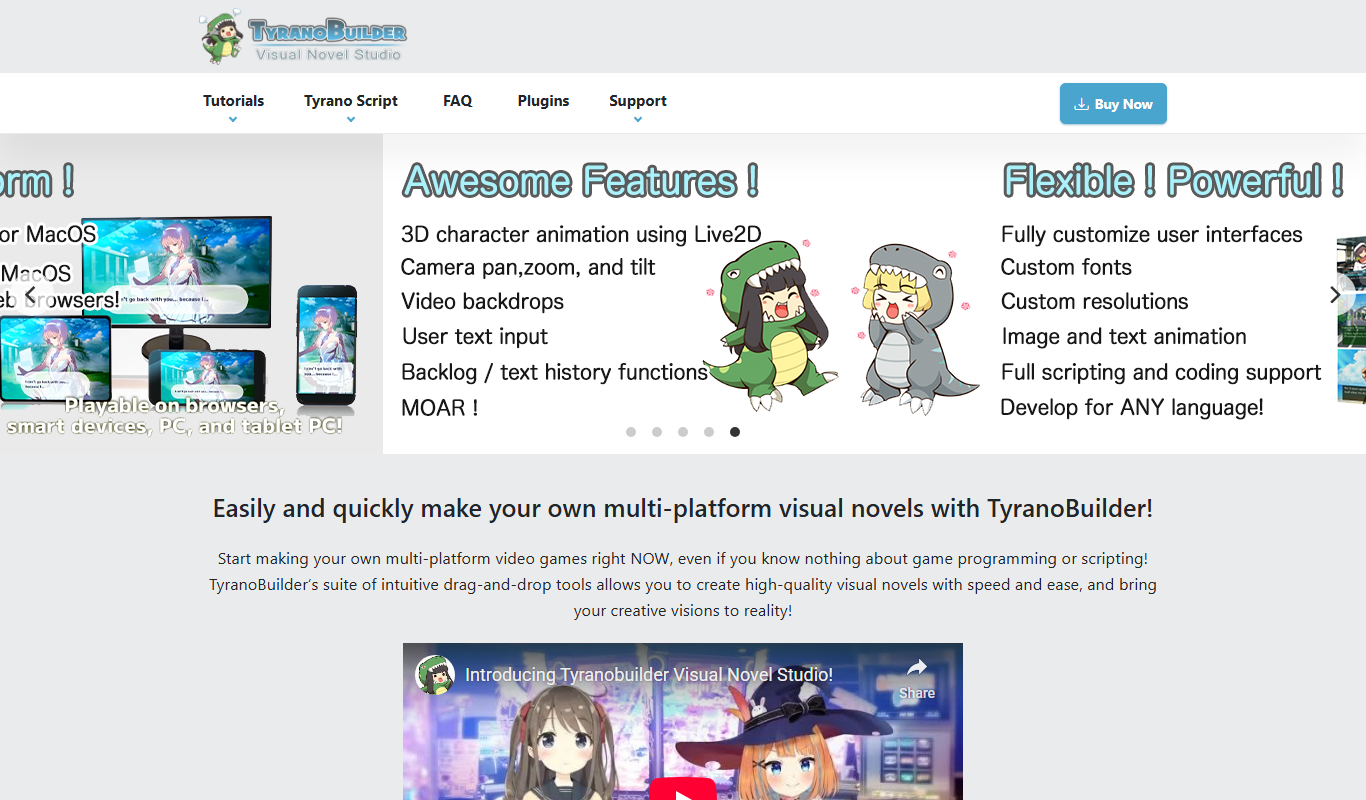This screenshot has width=1366, height=800.
Task: Select the first carousel dot
Action: click(631, 432)
